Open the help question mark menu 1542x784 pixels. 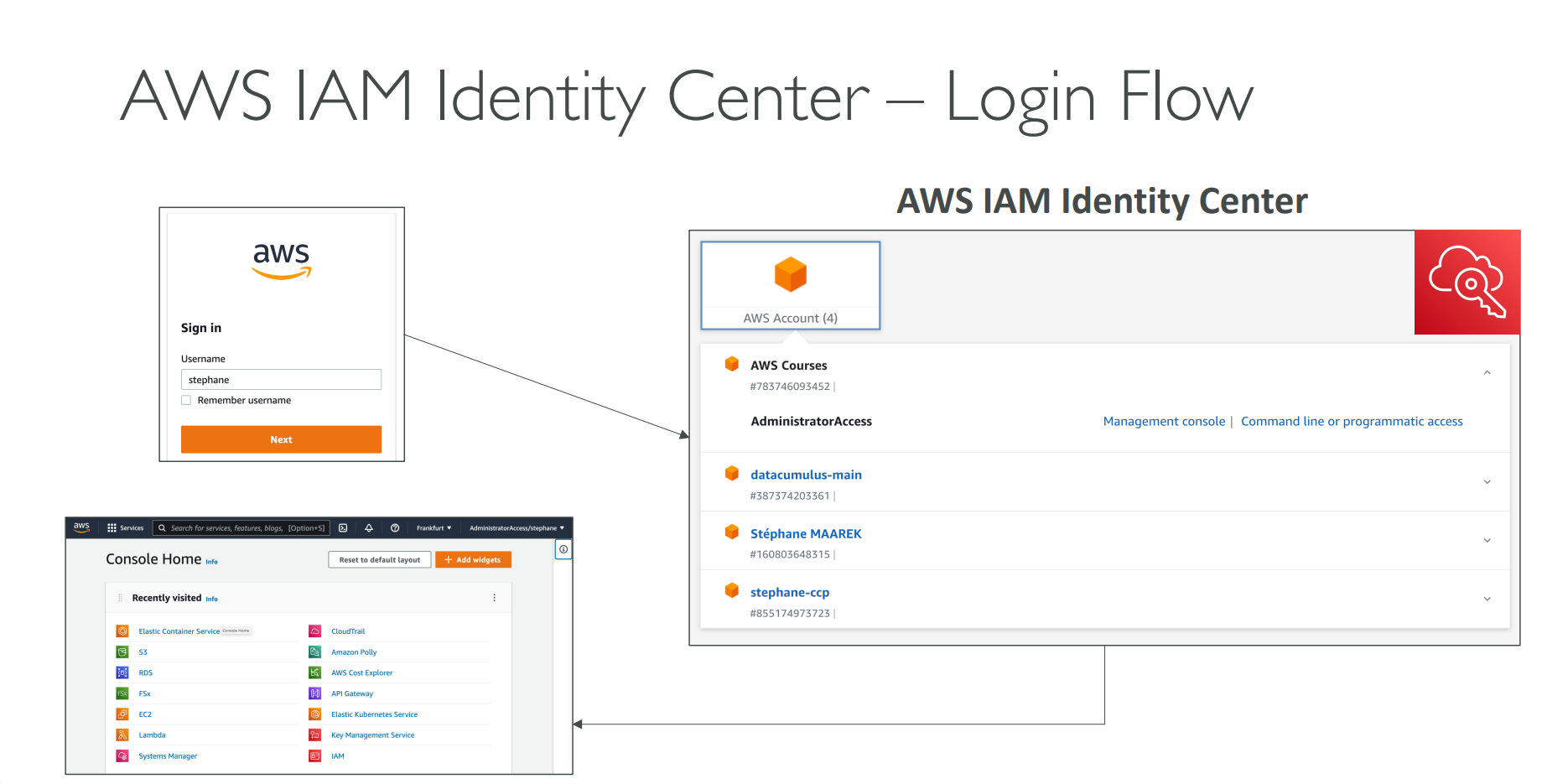coord(395,528)
